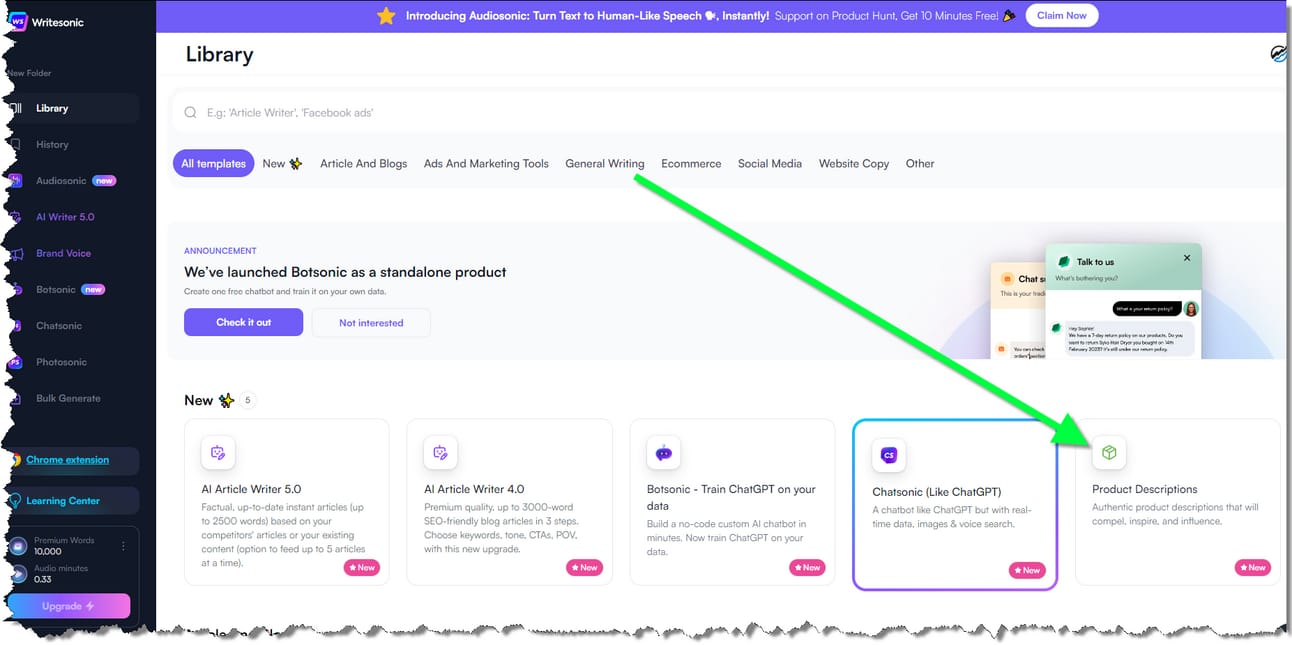1292x645 pixels.
Task: Click the Check it out button
Action: click(x=243, y=322)
